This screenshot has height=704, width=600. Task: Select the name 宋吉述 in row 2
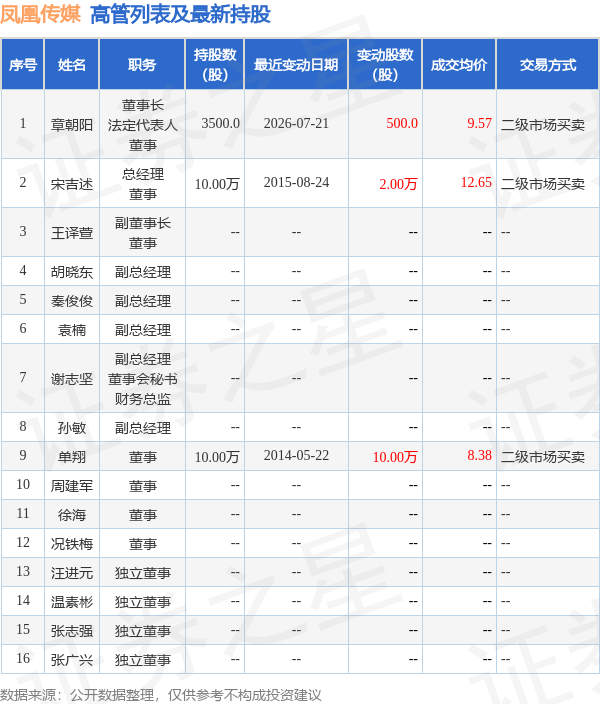pyautogui.click(x=72, y=184)
